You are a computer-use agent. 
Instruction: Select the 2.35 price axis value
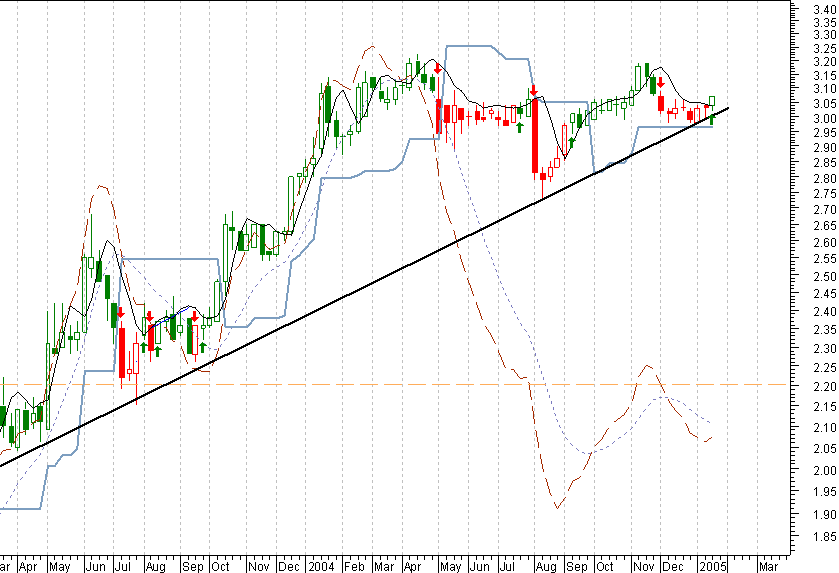click(x=825, y=330)
